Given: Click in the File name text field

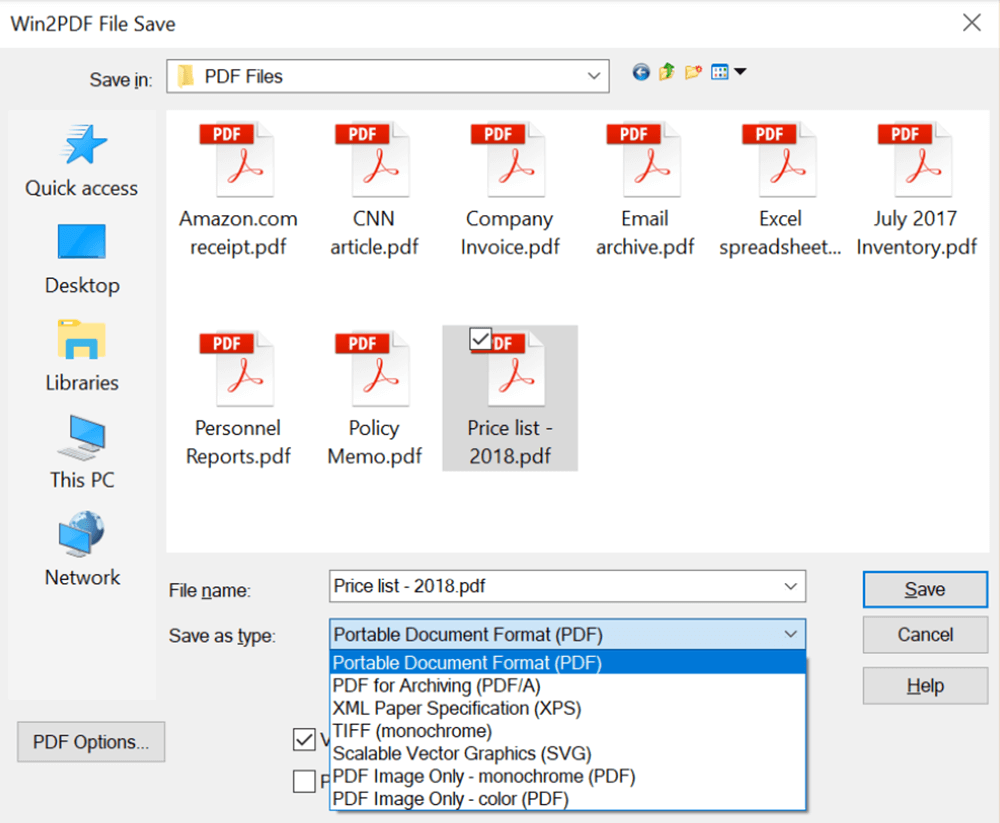Looking at the screenshot, I should pyautogui.click(x=550, y=586).
